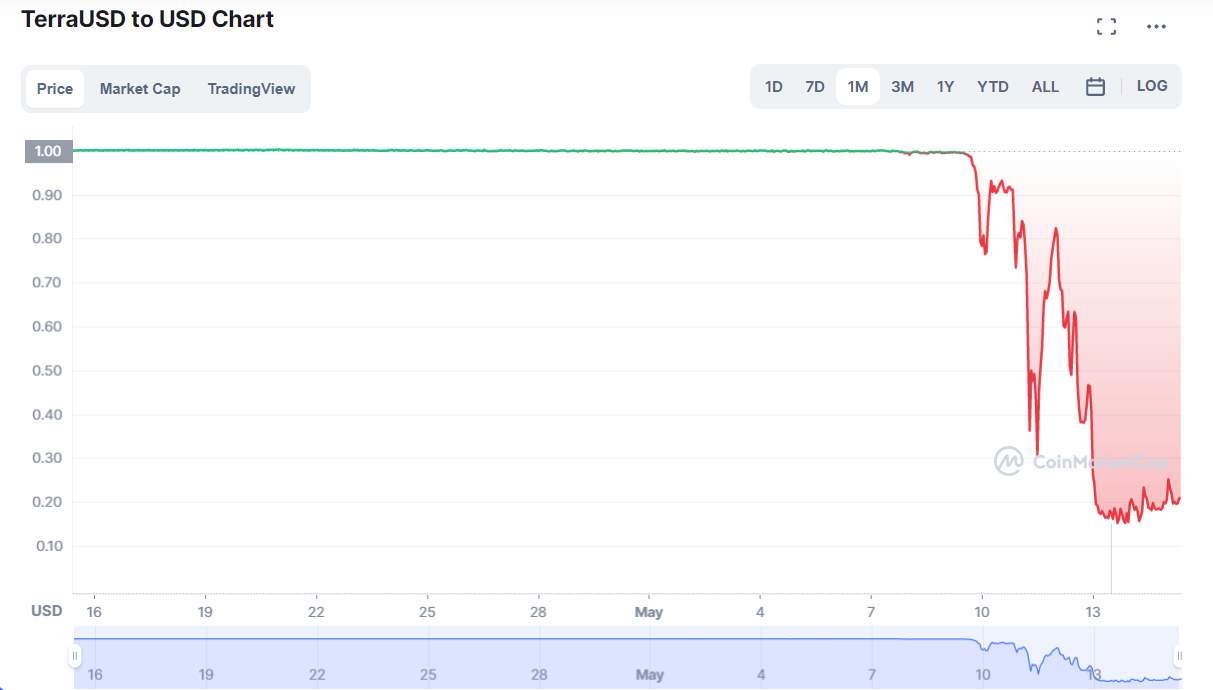Click the 1.00 current price label
Screen dimensions: 1213x690
click(x=48, y=151)
